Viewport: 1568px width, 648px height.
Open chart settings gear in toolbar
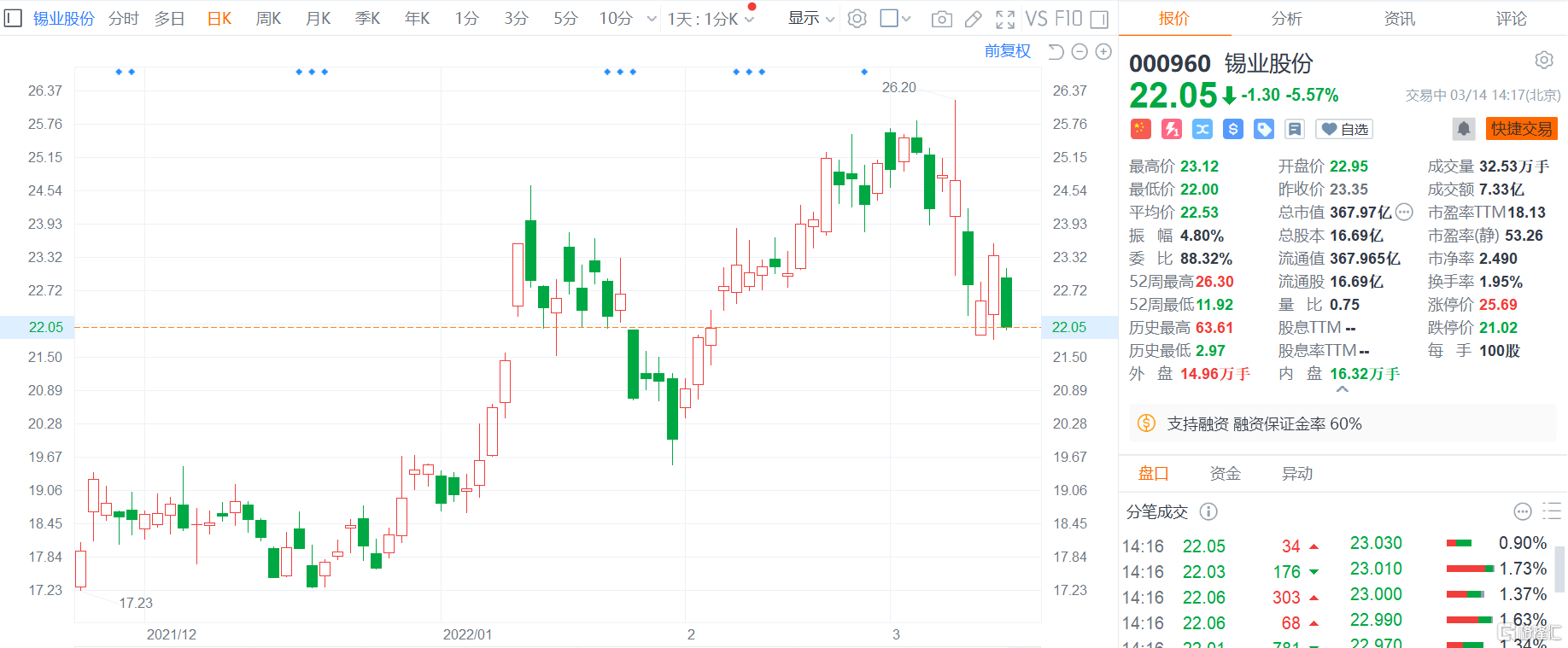(x=857, y=18)
